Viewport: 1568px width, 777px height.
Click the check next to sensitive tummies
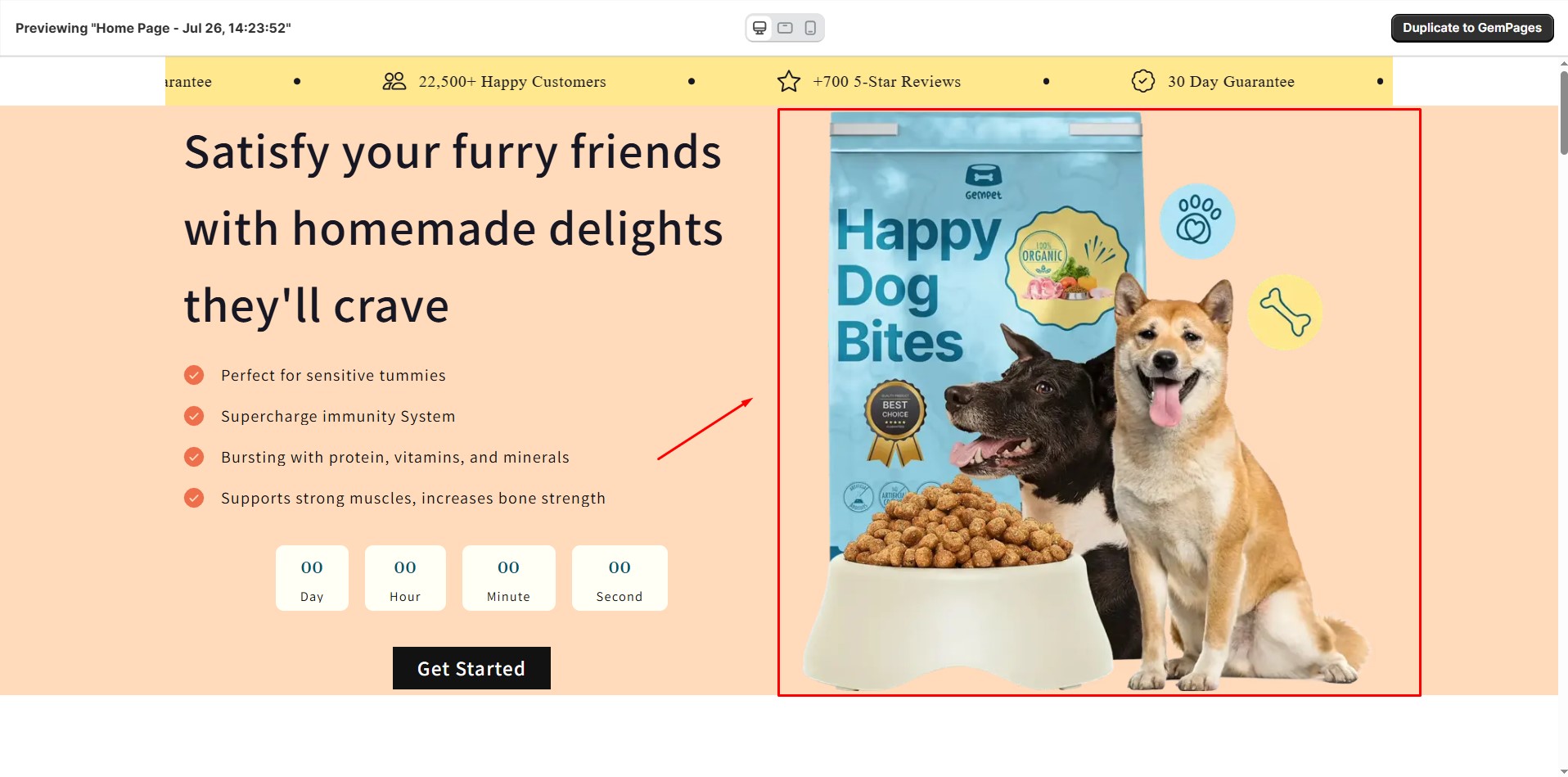(x=194, y=375)
